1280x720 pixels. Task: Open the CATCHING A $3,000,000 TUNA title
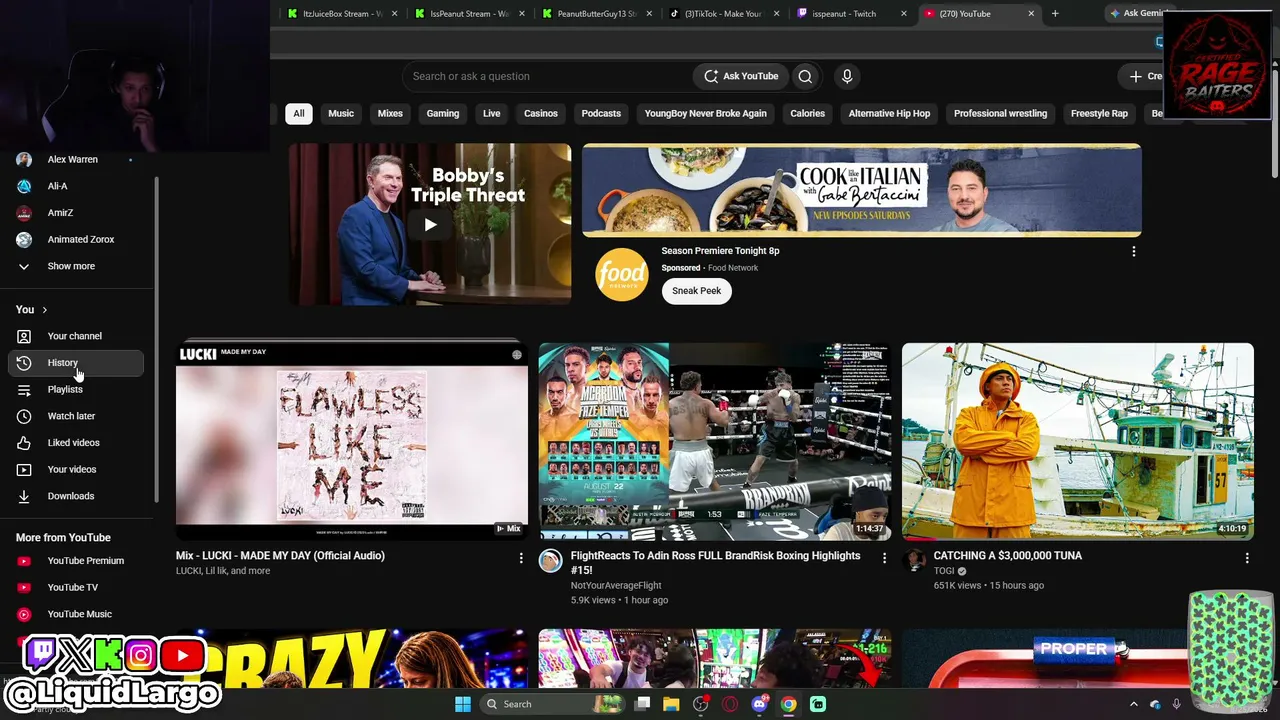(1008, 556)
